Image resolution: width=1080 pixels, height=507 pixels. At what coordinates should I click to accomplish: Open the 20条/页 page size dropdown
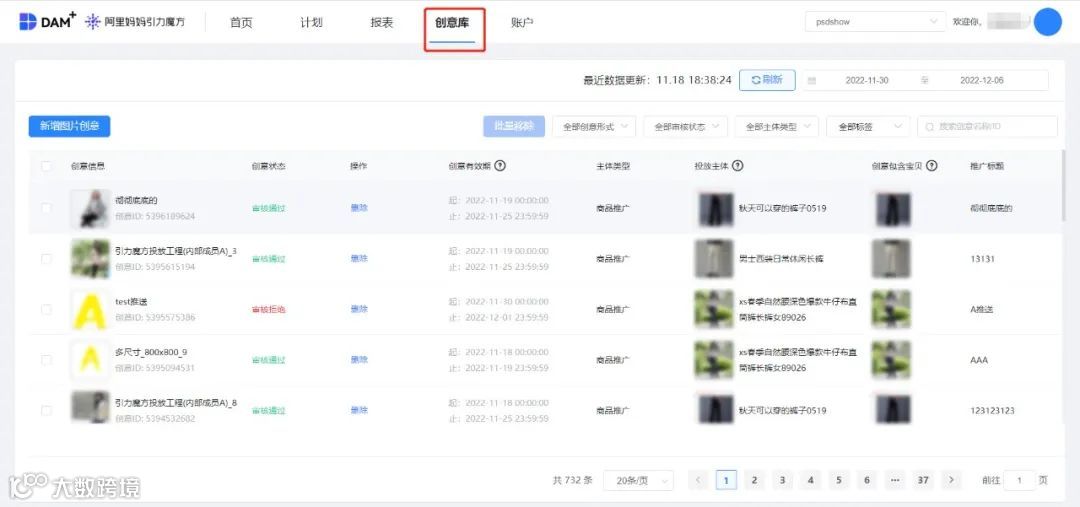coord(638,480)
